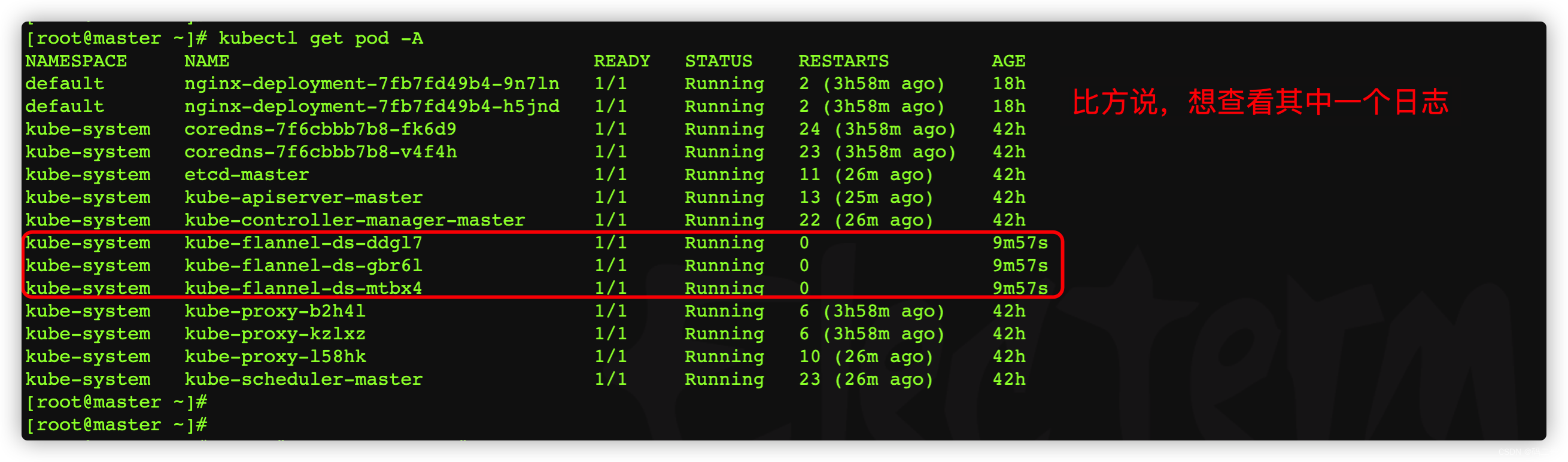Click 1/1 ready value of kube-scheduler-master row
Viewport: 1568px width, 462px height.
click(x=610, y=379)
